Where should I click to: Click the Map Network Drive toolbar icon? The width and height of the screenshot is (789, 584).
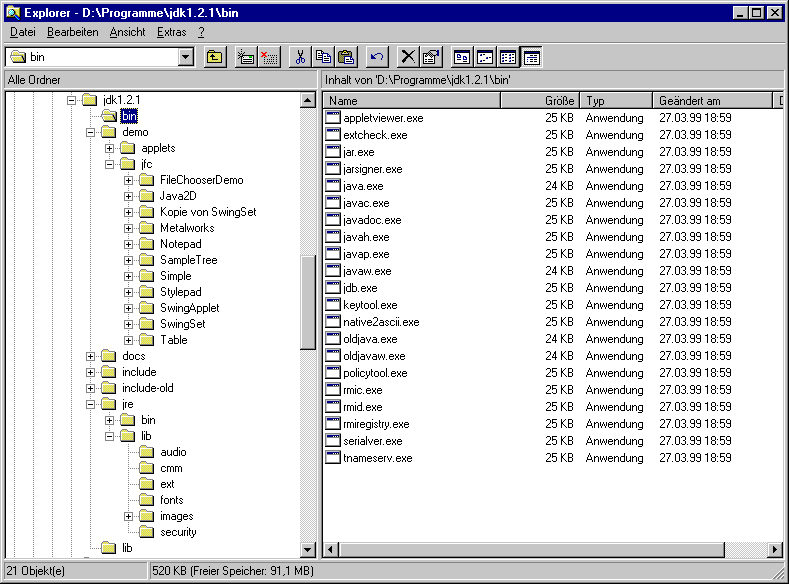pyautogui.click(x=246, y=57)
